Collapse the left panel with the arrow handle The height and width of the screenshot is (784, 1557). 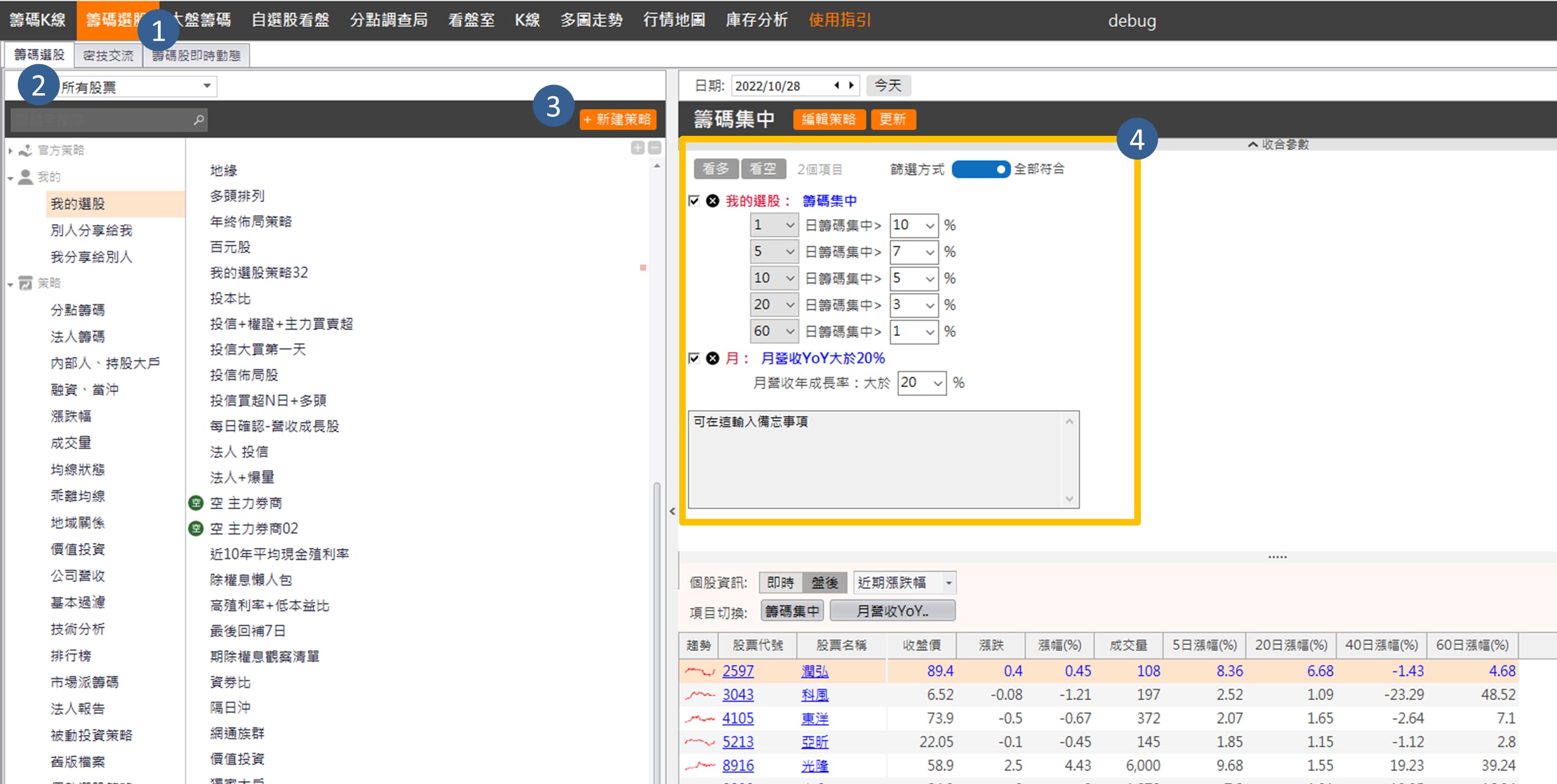(x=672, y=511)
